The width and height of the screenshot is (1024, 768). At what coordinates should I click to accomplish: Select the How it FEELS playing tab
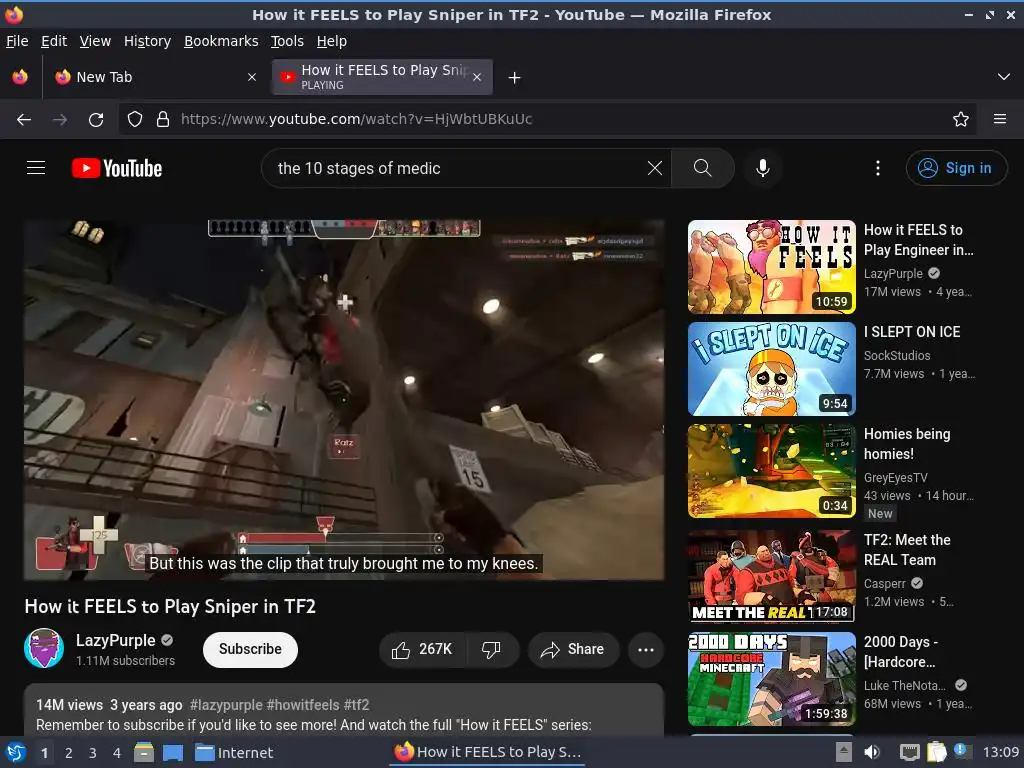pyautogui.click(x=382, y=77)
